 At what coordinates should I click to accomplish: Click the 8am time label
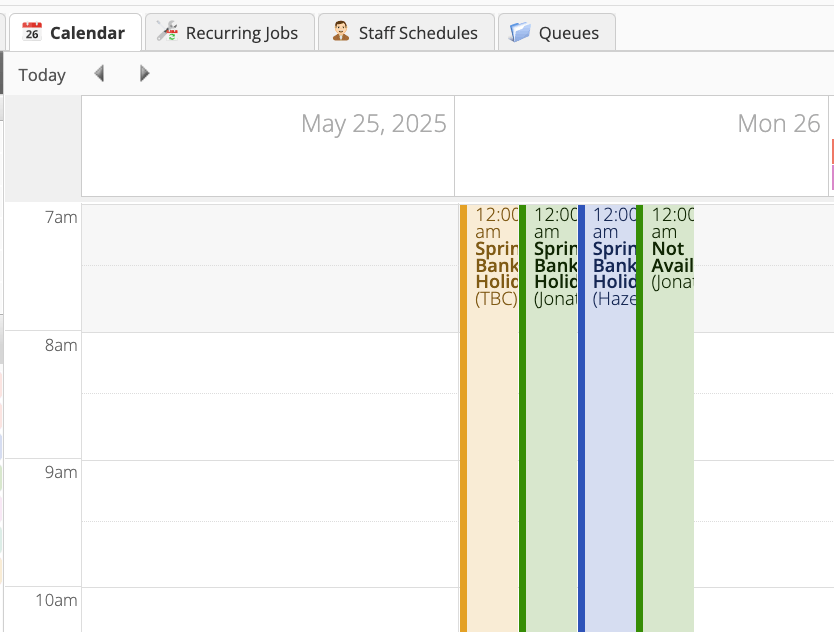pos(62,345)
